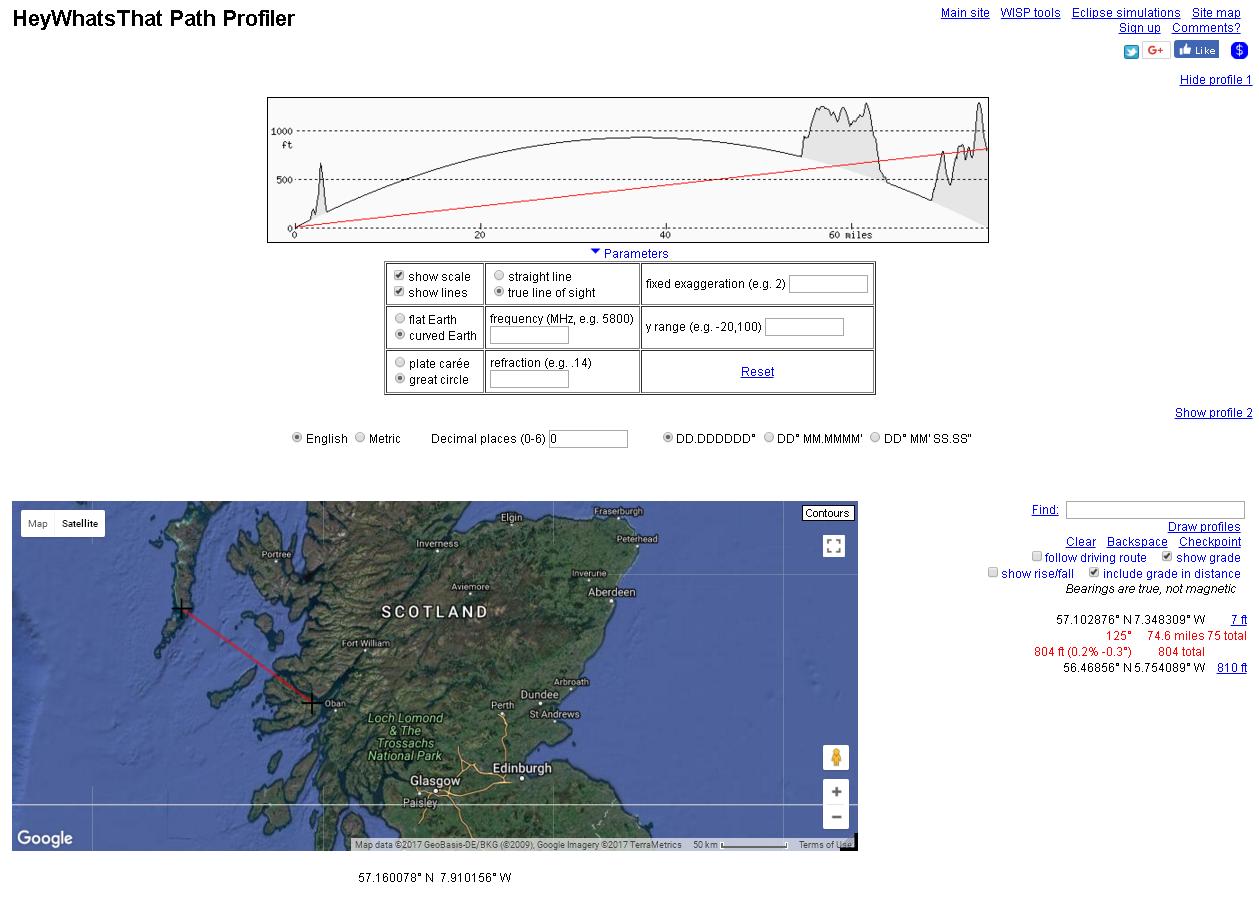Reset the profile parameters
Viewport: 1259px width, 897px height.
pos(757,372)
